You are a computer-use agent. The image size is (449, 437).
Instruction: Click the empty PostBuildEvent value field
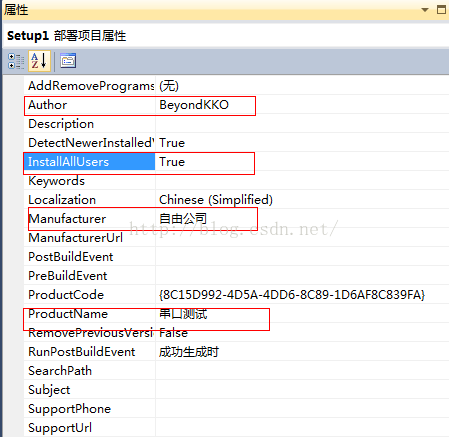(302, 257)
